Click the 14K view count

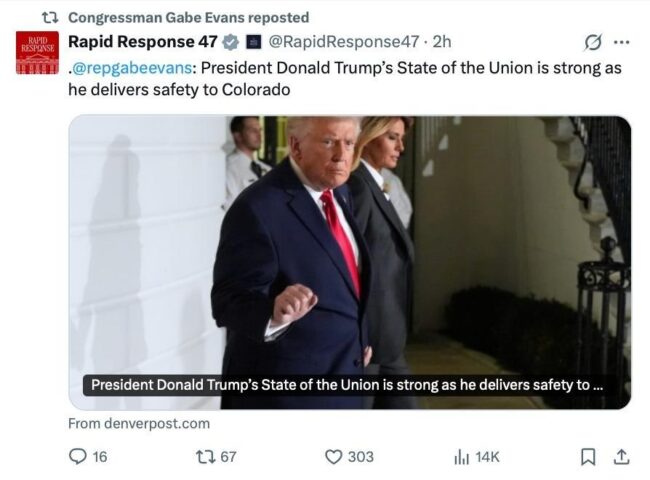[487, 457]
